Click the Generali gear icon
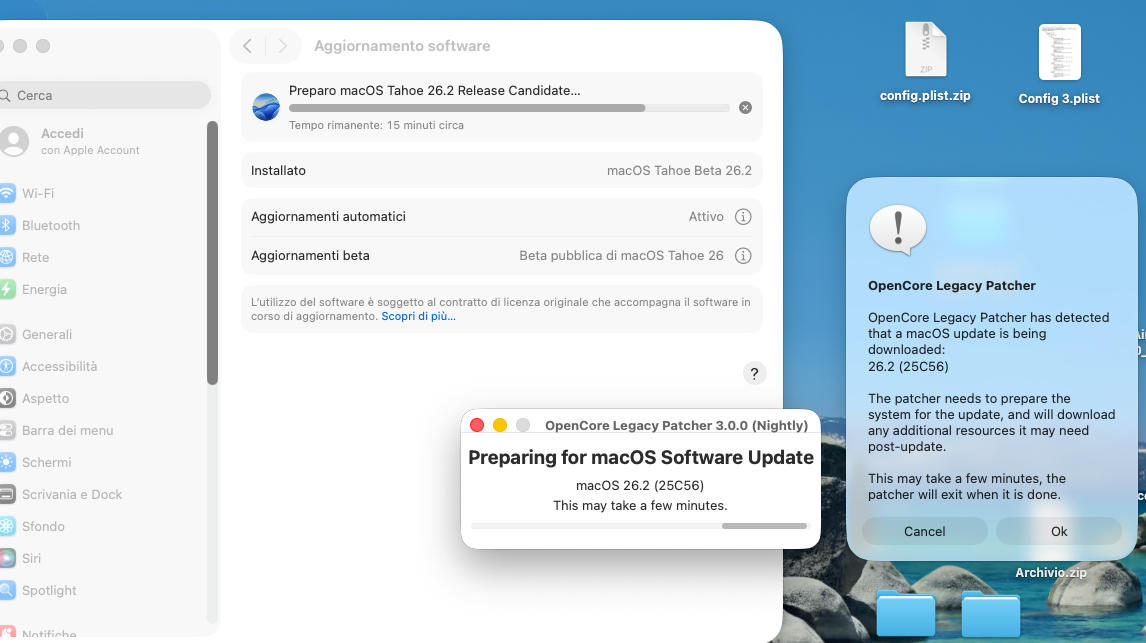The image size is (1146, 643). click(x=7, y=334)
